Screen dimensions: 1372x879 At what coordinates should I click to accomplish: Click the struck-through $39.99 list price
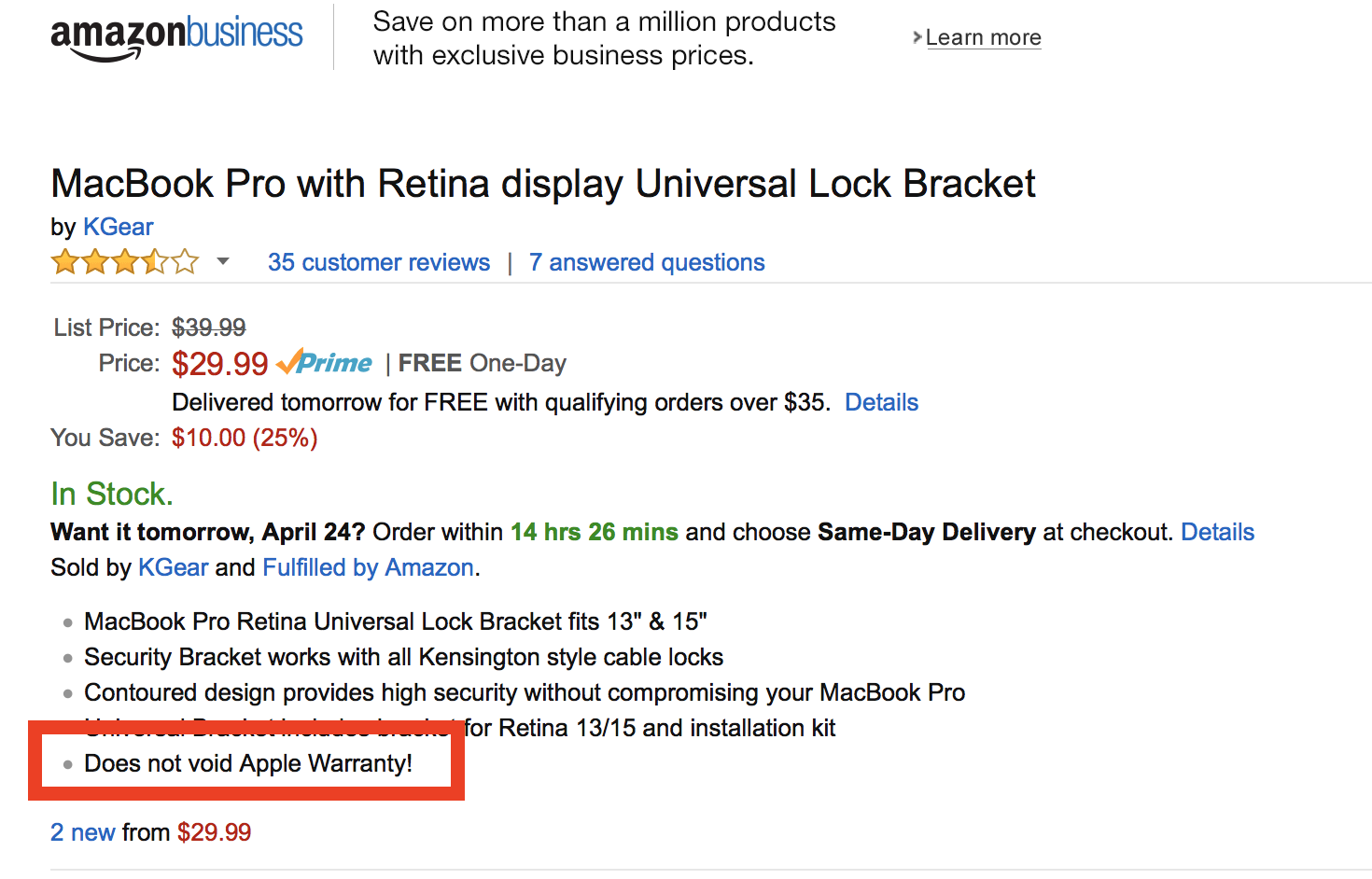(x=209, y=328)
